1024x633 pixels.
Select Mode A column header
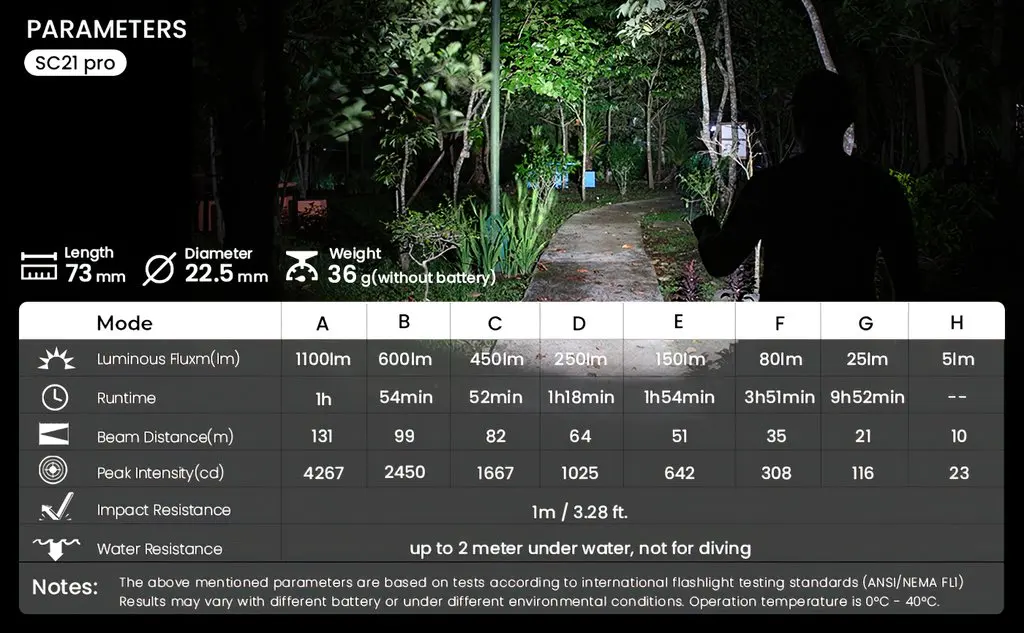tap(322, 323)
